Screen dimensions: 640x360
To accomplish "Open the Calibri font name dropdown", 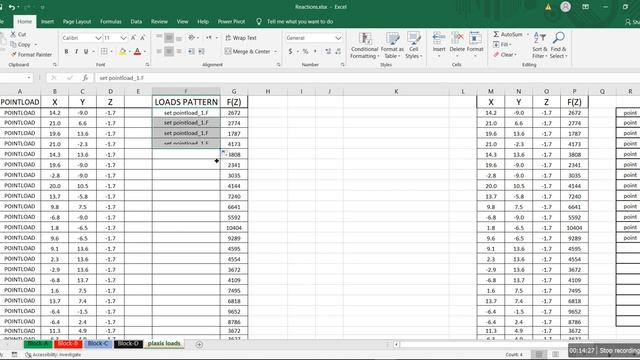I will [98, 38].
